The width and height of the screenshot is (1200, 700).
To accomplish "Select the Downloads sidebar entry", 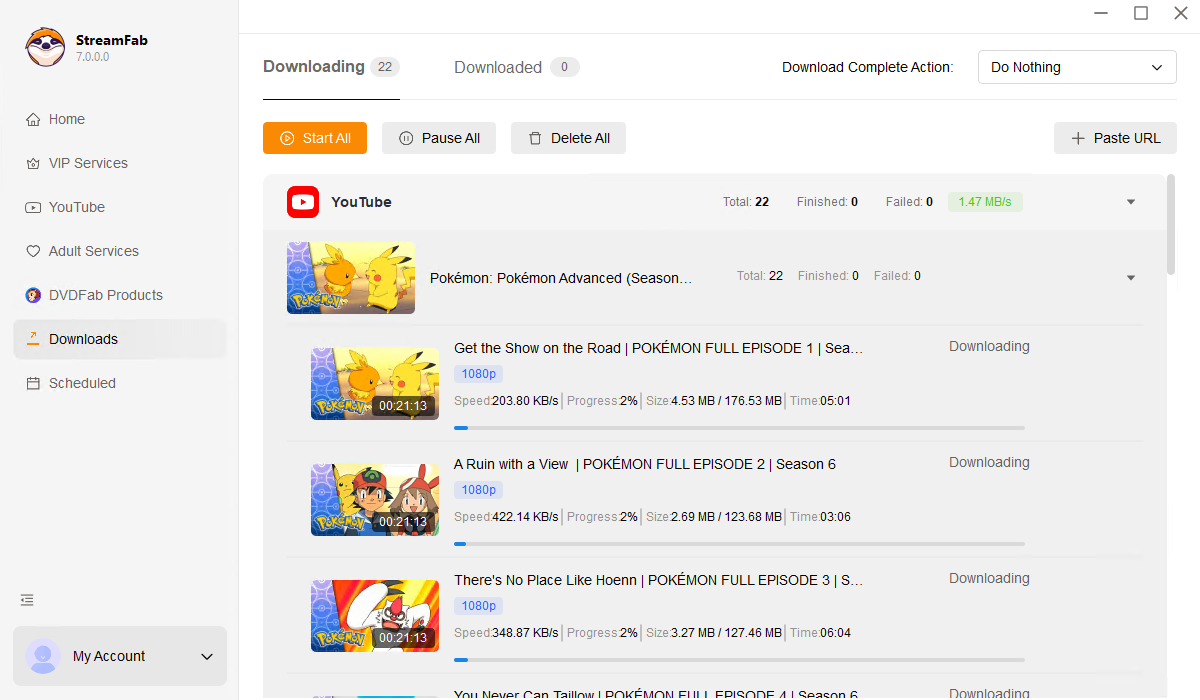I will coord(83,339).
